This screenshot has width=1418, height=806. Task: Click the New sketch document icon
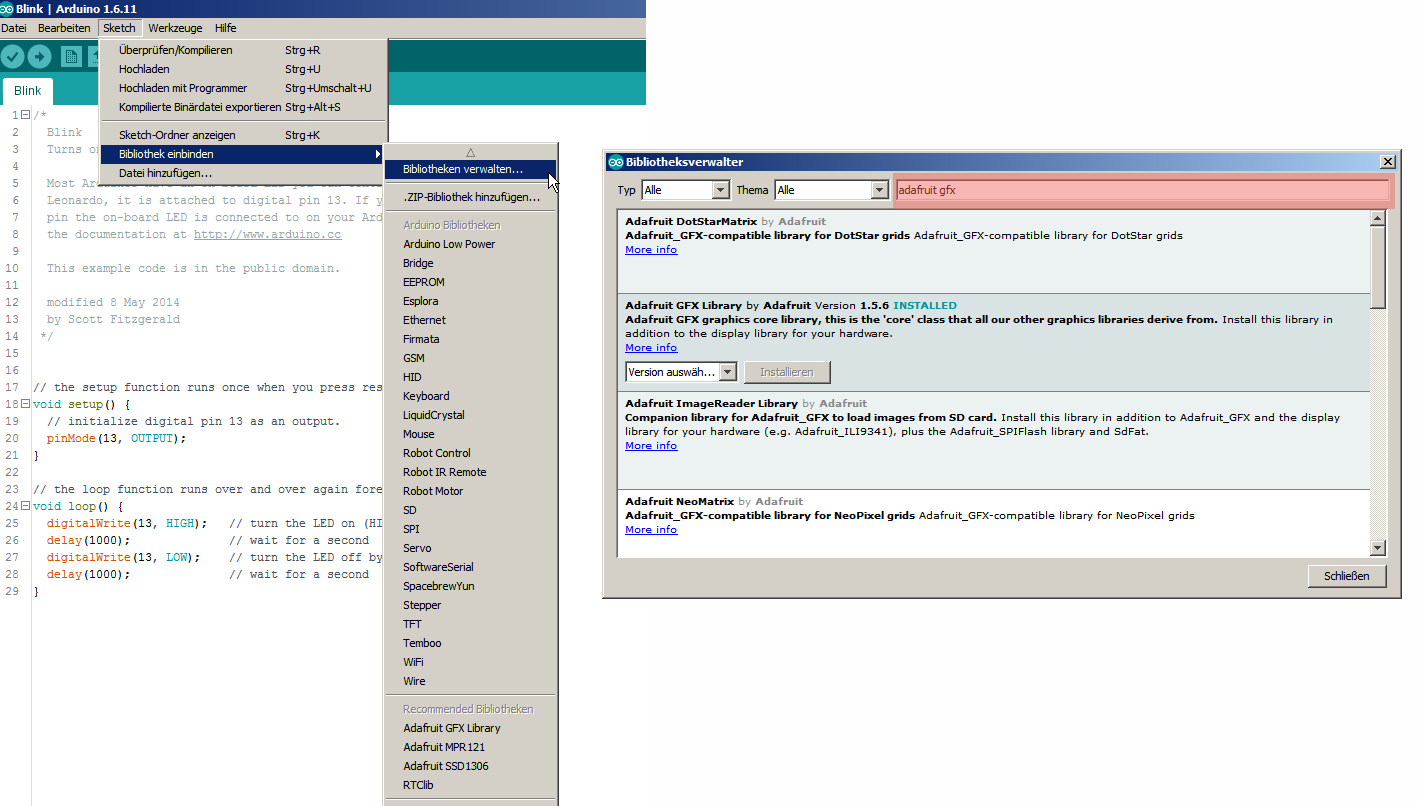[71, 57]
